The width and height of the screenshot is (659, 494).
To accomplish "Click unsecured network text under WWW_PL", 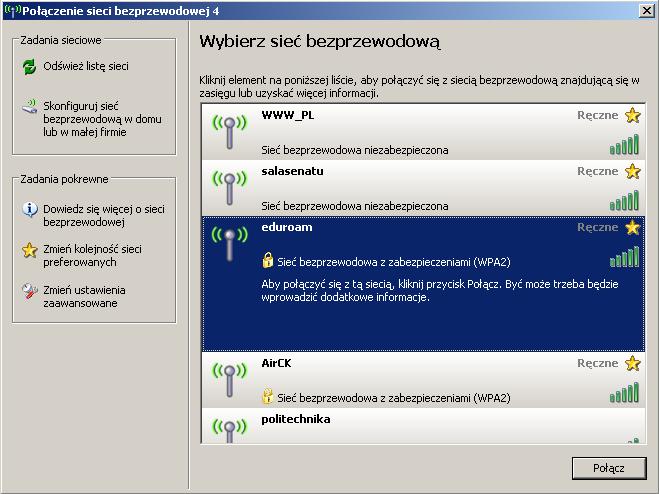I will point(355,150).
